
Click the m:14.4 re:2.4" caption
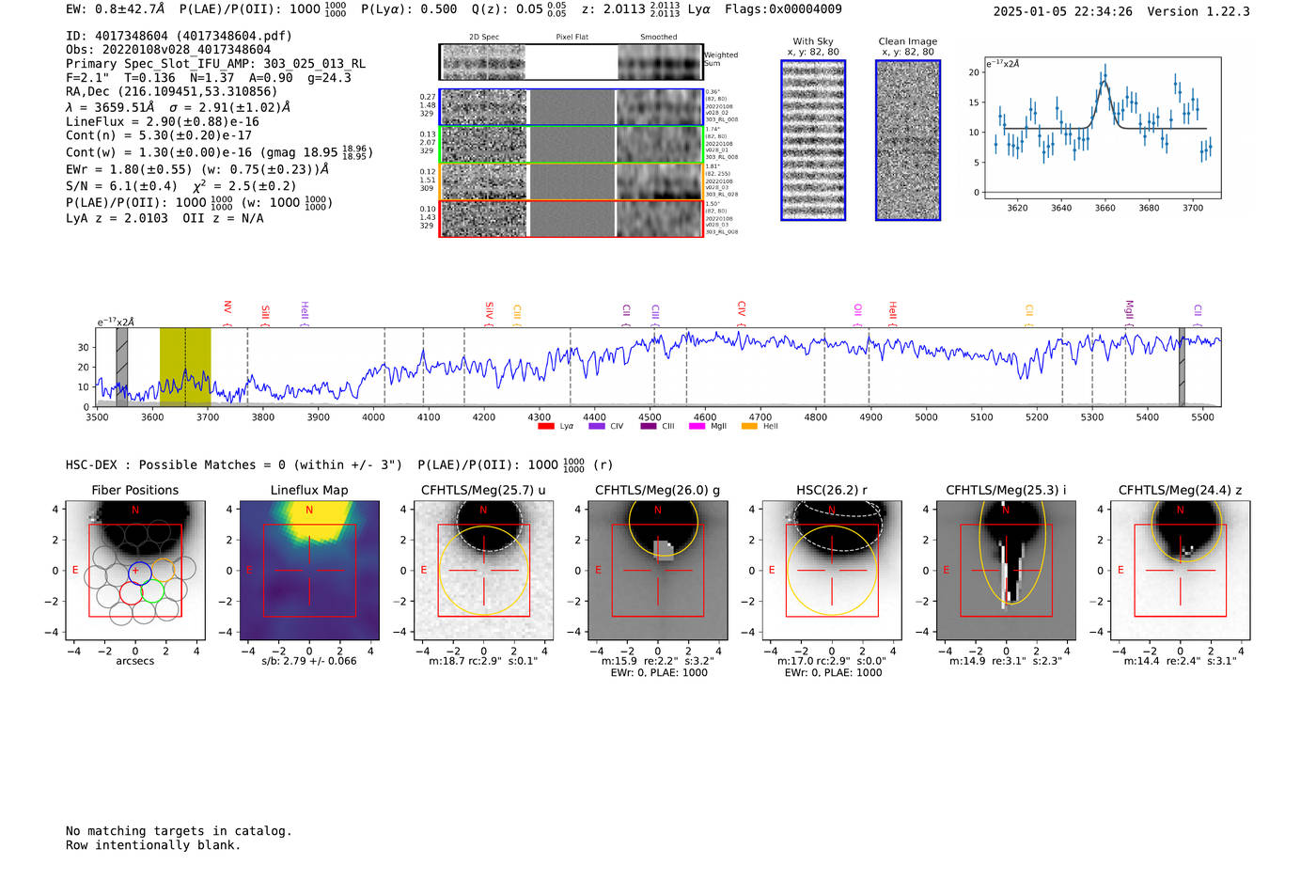coord(1180,661)
